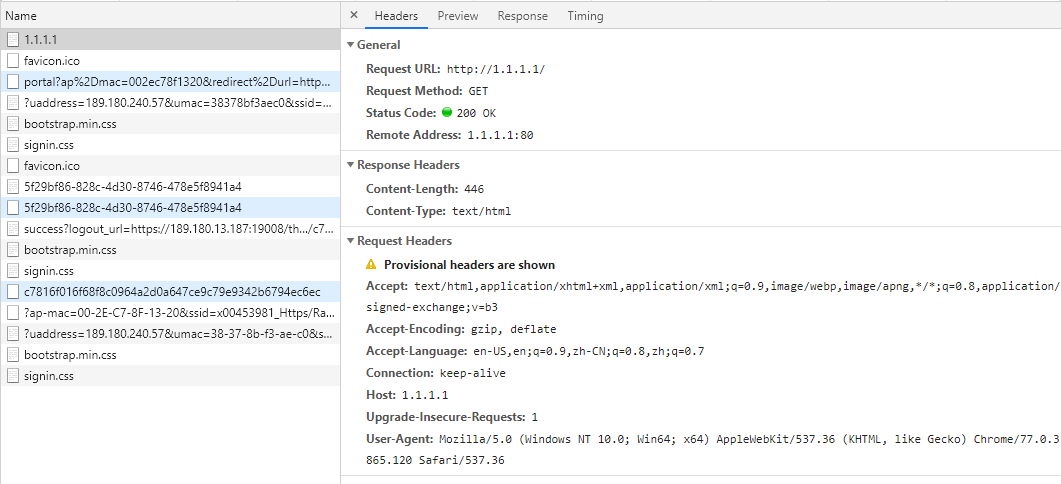Collapse the Request Headers section
1061x484 pixels.
click(349, 241)
